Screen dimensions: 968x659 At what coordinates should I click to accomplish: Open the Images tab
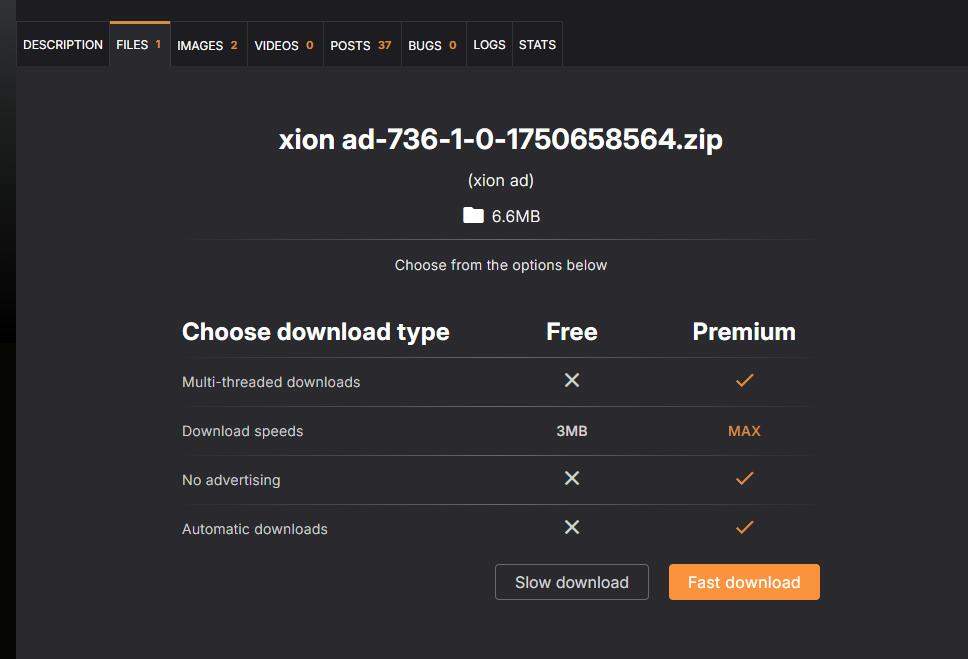click(207, 45)
